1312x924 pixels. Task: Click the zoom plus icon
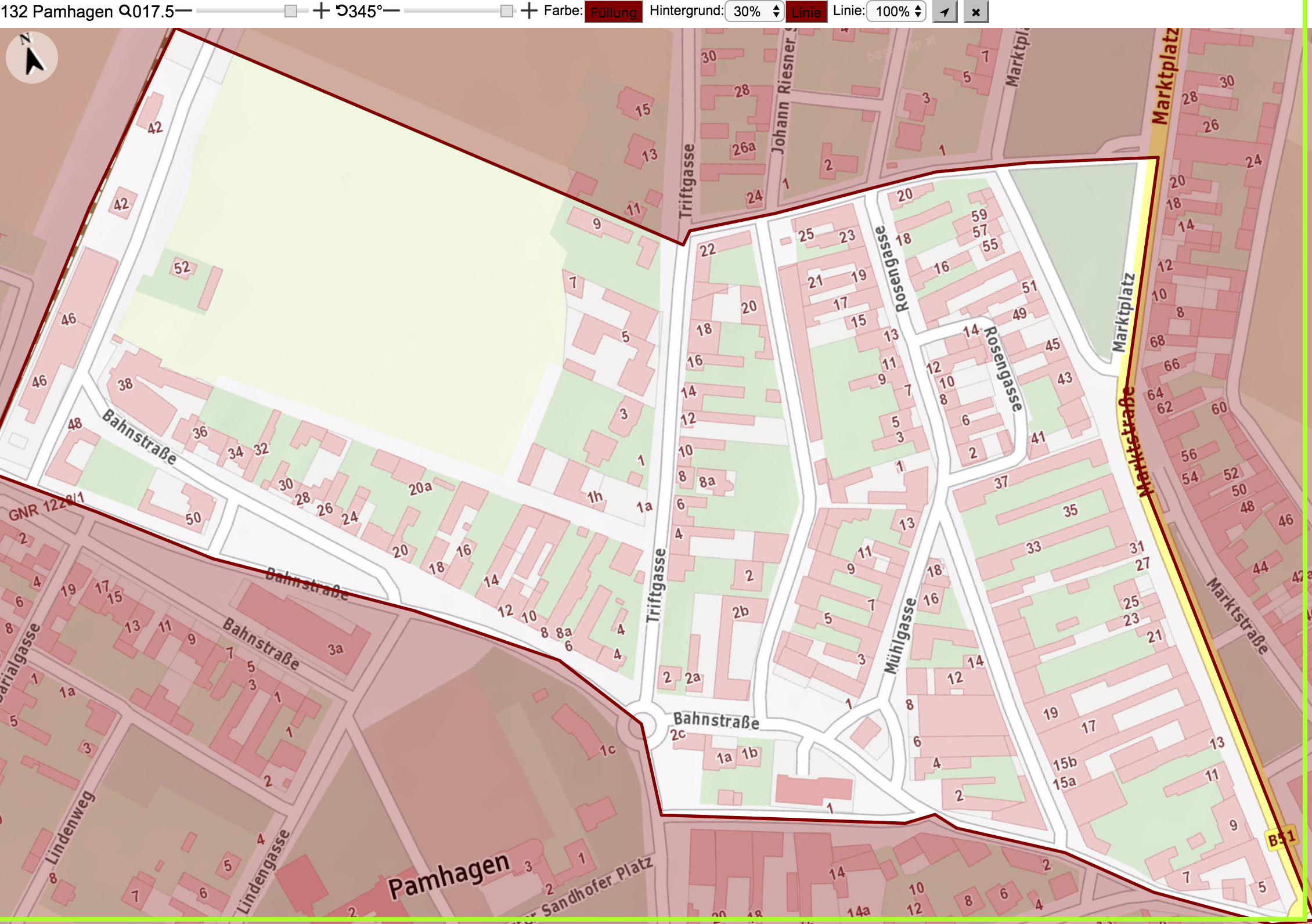pyautogui.click(x=321, y=11)
